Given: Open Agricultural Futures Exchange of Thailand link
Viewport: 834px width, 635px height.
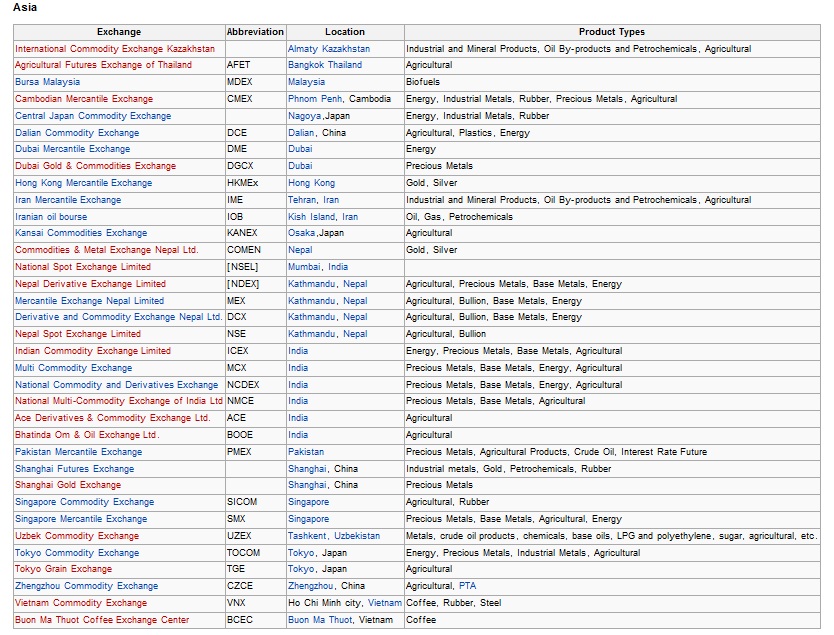Looking at the screenshot, I should pyautogui.click(x=103, y=65).
